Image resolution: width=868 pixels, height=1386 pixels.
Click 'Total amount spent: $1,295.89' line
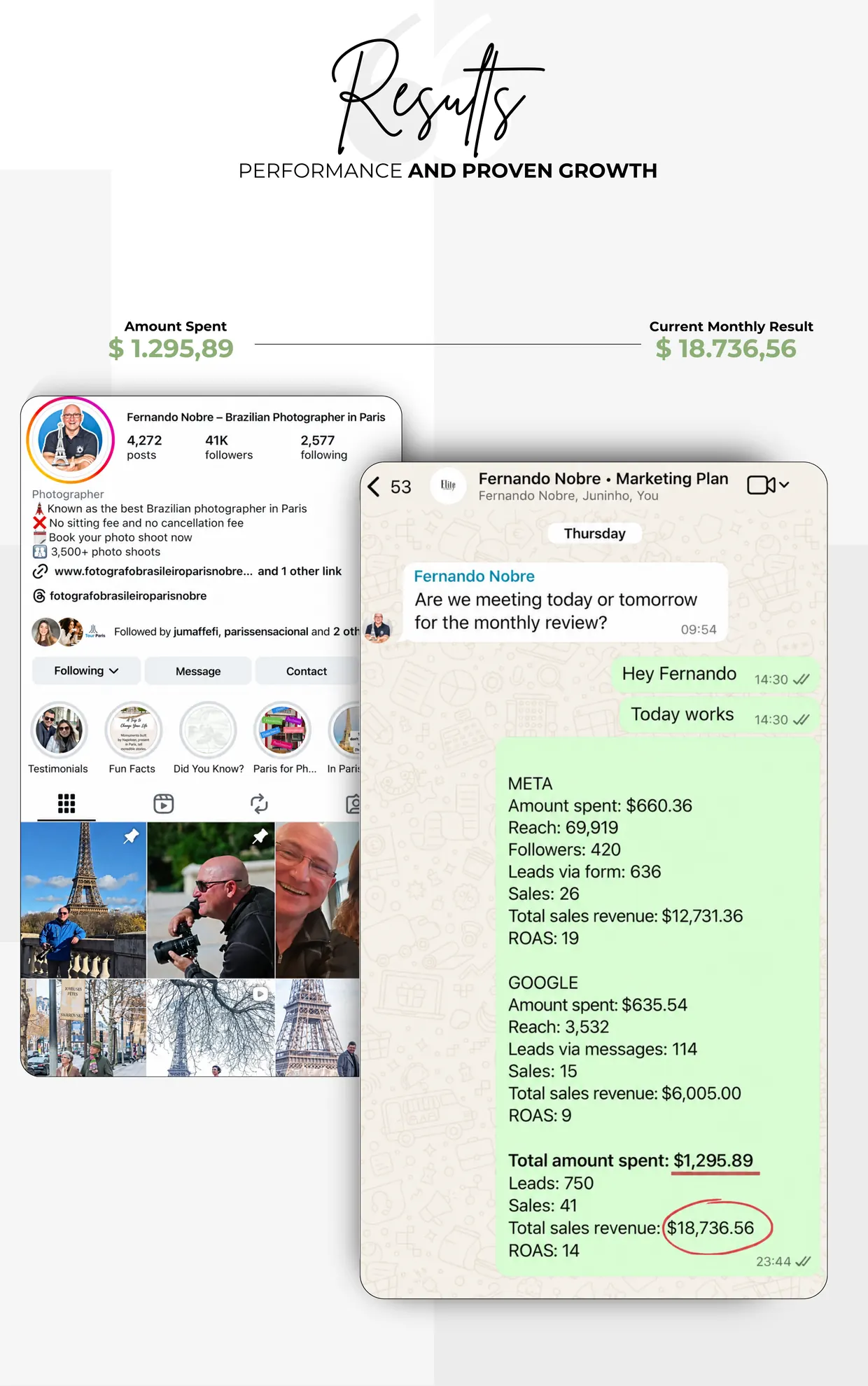[631, 1160]
